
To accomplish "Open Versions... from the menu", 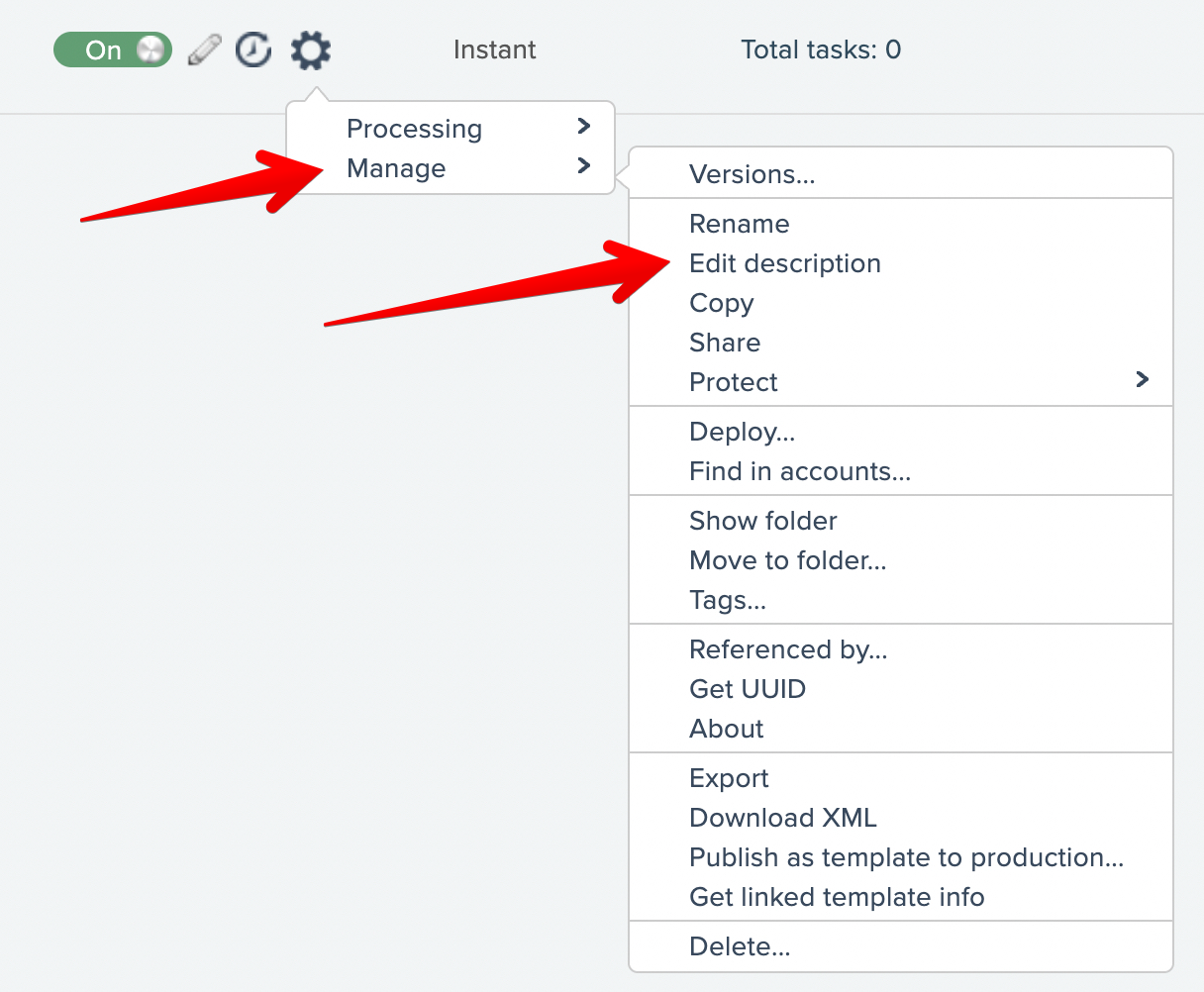I will pyautogui.click(x=752, y=174).
